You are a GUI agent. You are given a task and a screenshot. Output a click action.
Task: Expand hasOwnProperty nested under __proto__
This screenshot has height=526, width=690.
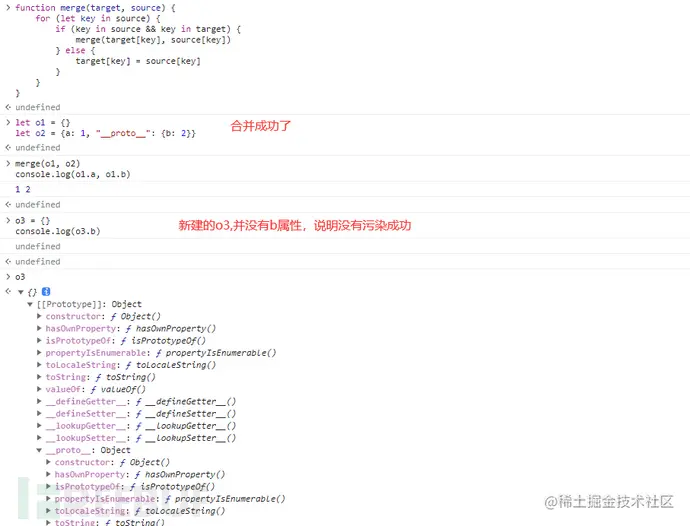coord(48,475)
